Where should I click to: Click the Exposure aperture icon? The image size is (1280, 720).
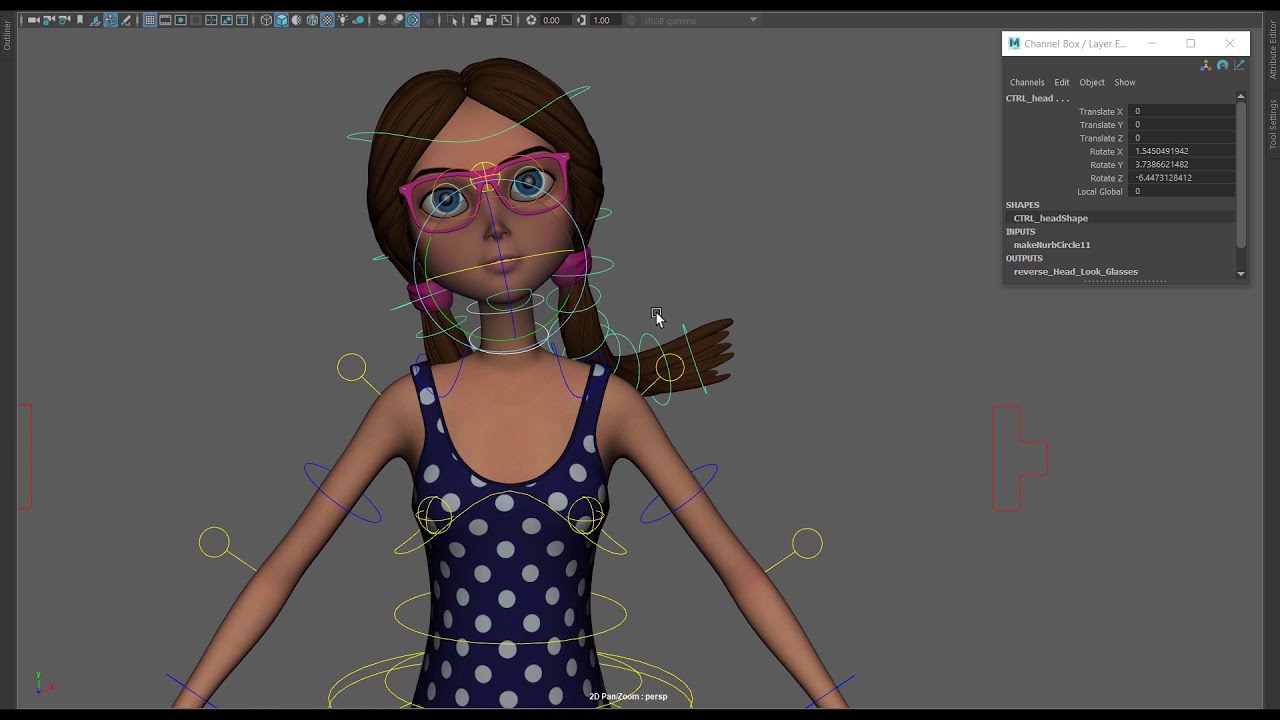(531, 20)
